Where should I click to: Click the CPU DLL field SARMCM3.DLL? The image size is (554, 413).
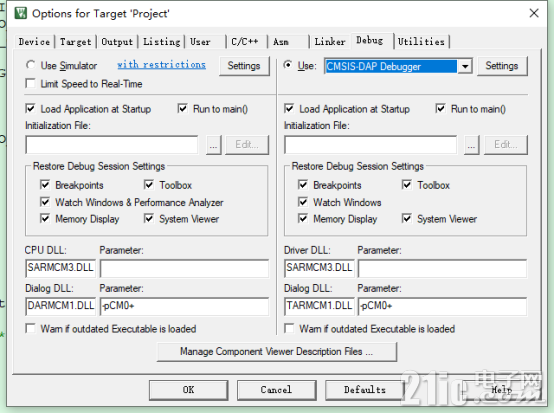60,268
